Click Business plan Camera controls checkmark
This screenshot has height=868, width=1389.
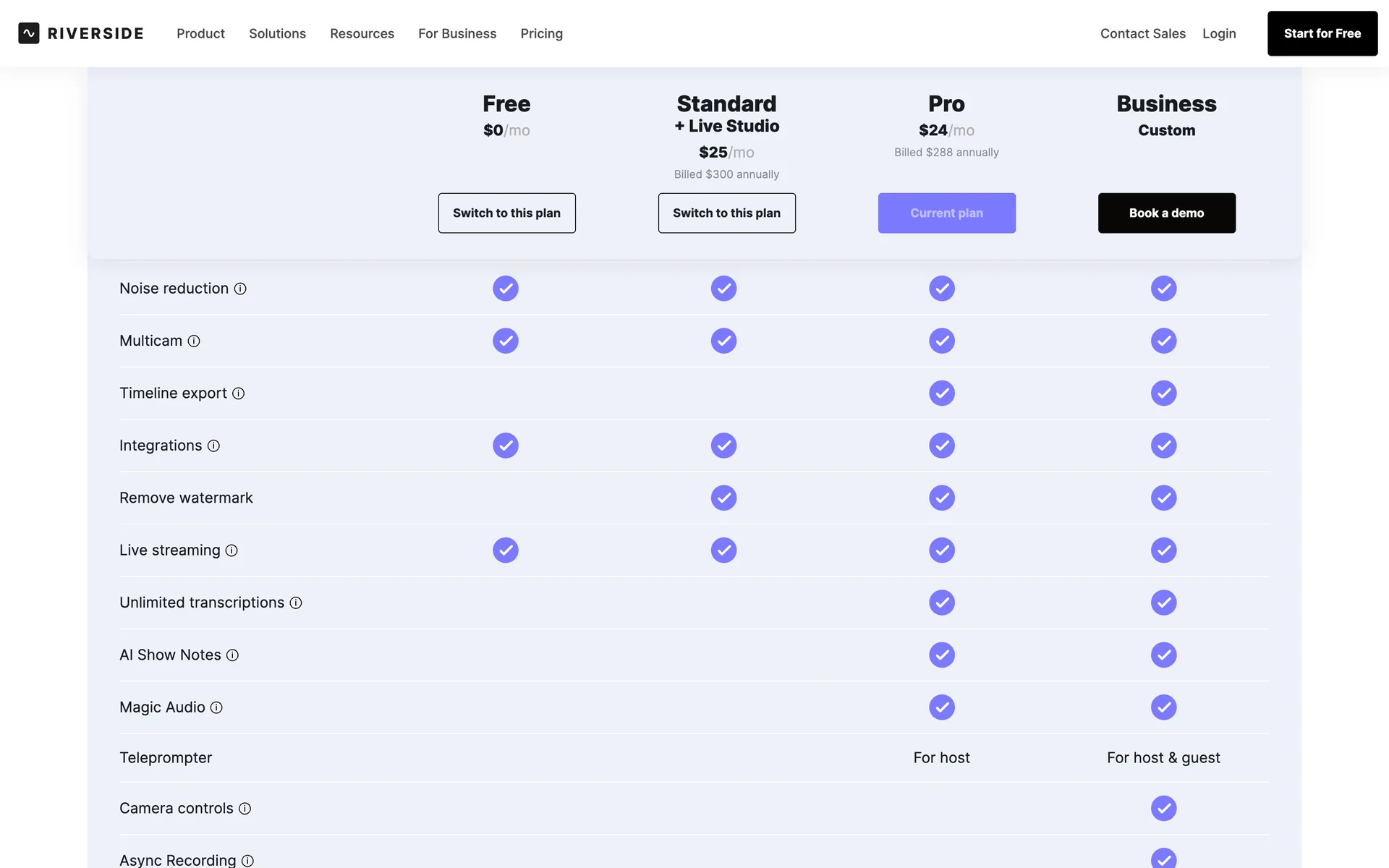pos(1163,808)
